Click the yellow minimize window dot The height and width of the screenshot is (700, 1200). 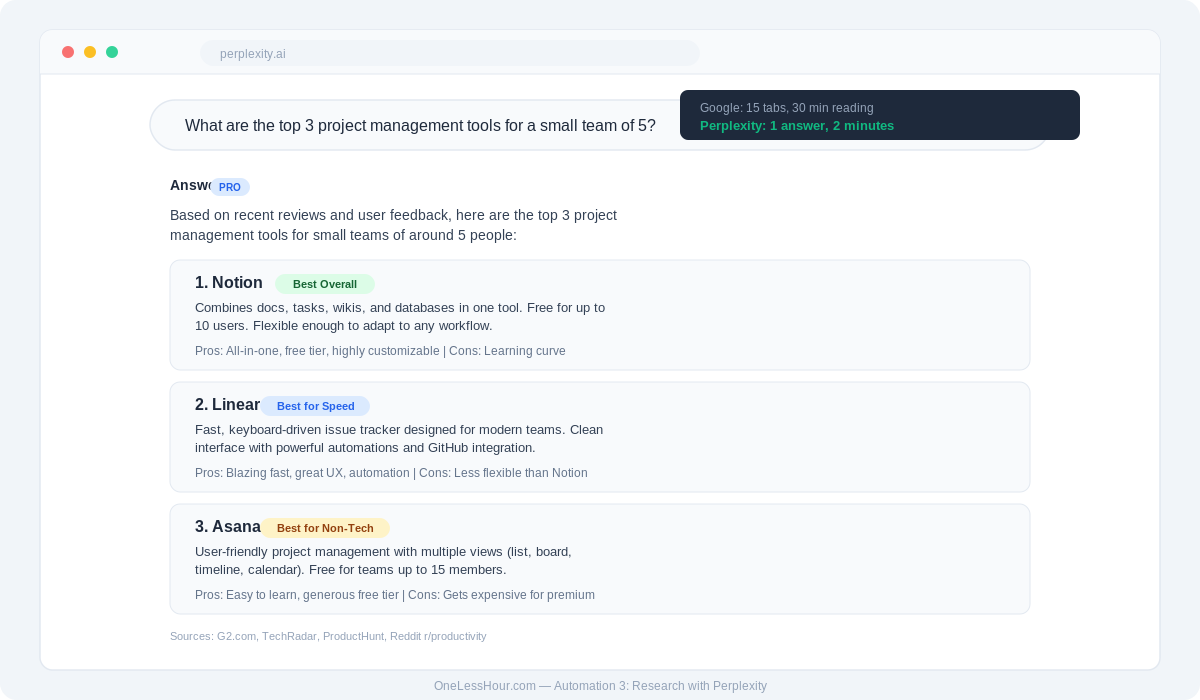coord(90,52)
